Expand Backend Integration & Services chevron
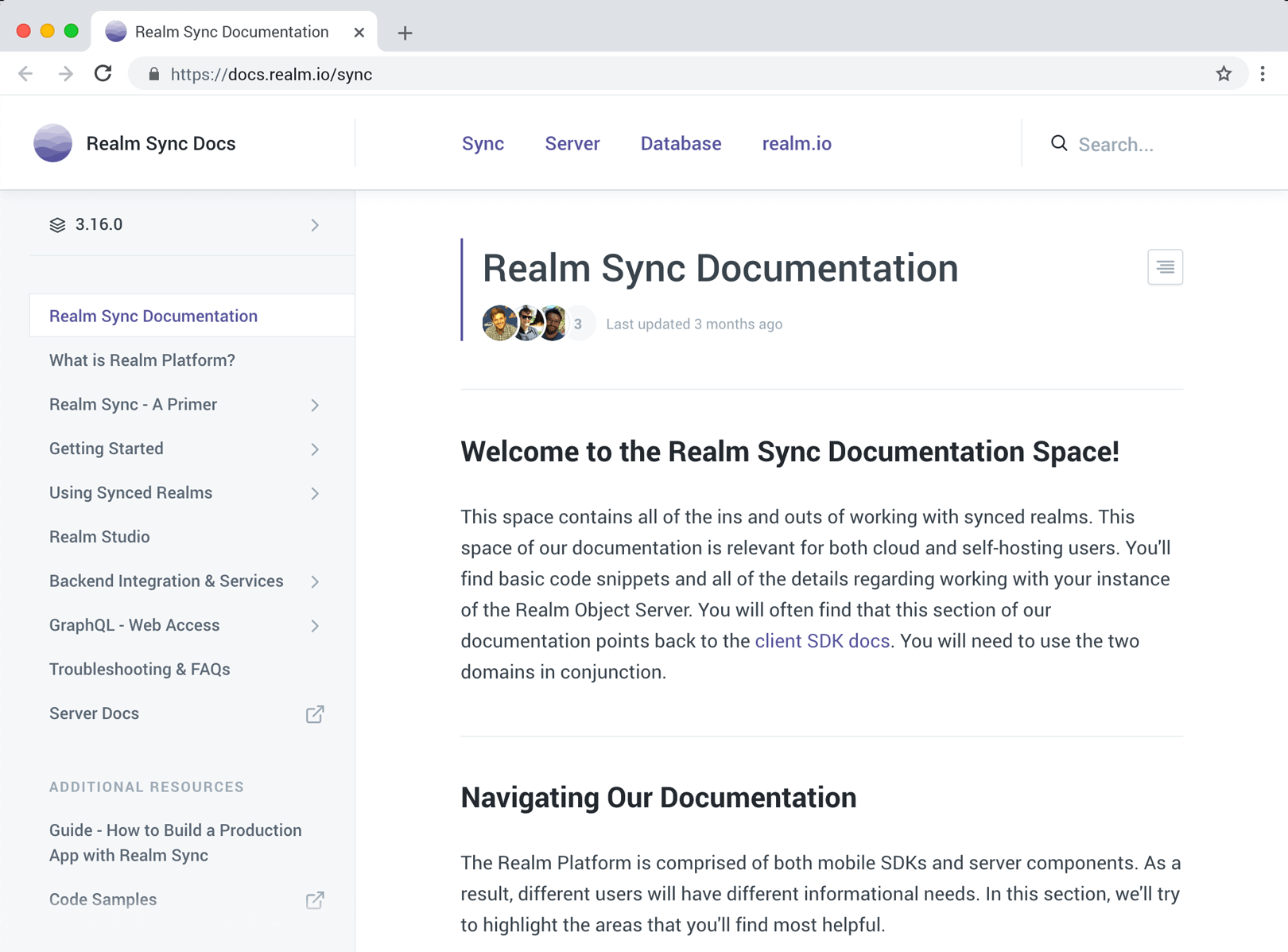 click(x=315, y=582)
